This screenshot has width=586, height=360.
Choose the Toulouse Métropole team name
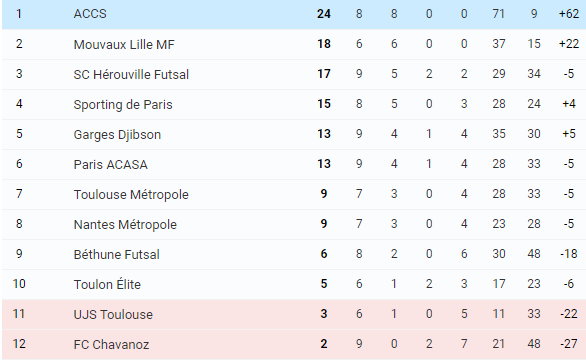131,194
